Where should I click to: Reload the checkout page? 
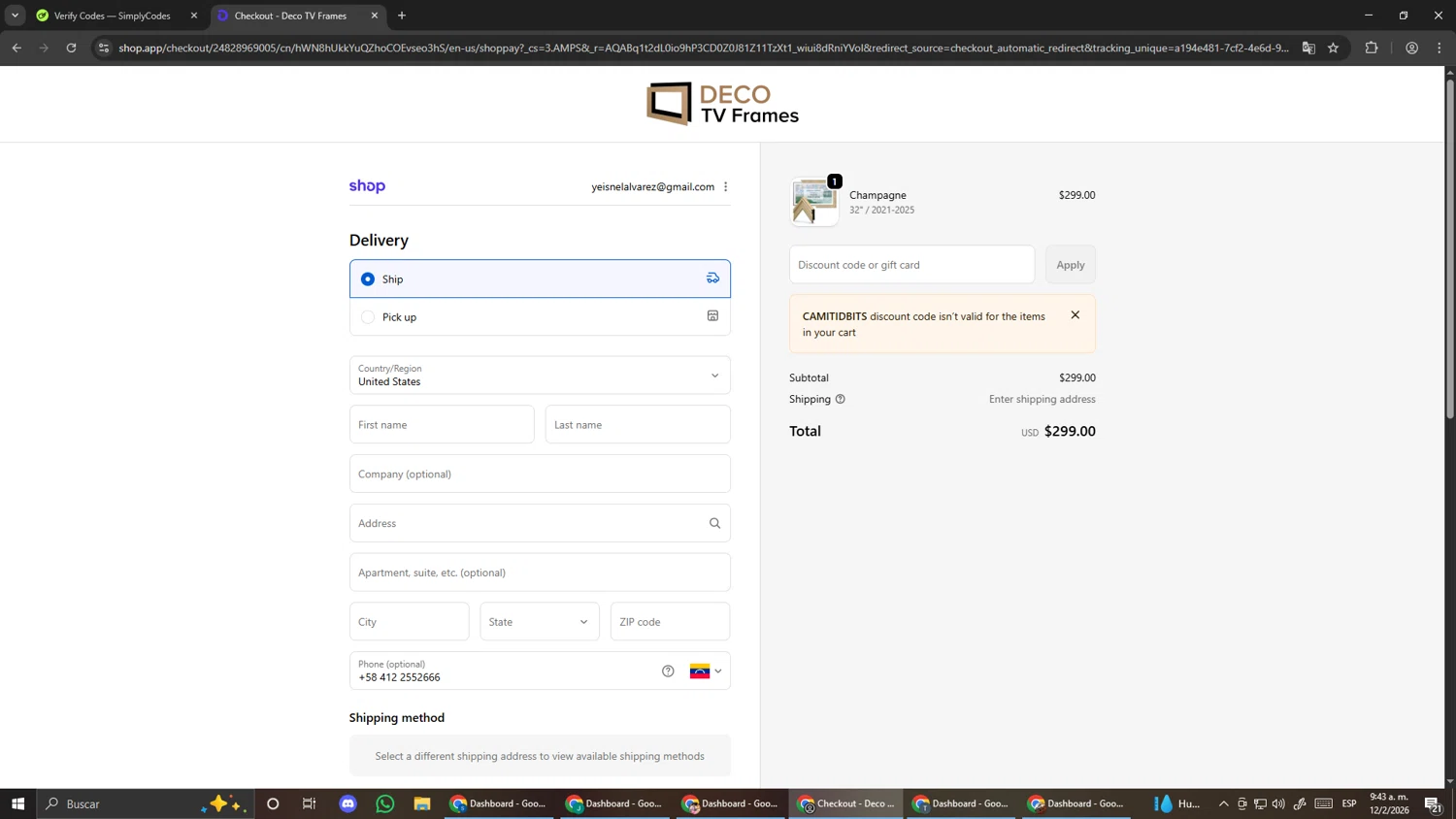71,48
